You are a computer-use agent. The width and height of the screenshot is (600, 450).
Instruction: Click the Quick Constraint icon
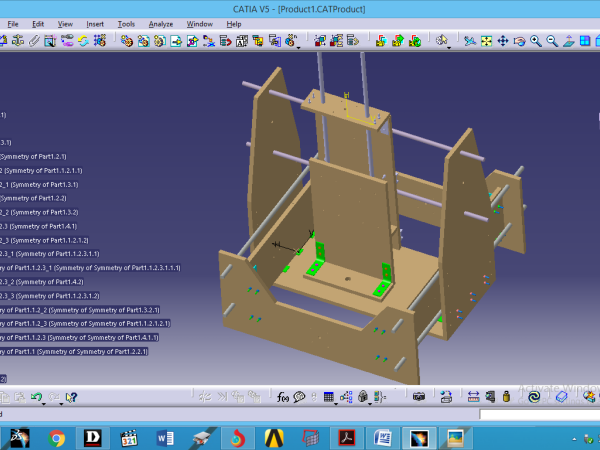(x=50, y=40)
